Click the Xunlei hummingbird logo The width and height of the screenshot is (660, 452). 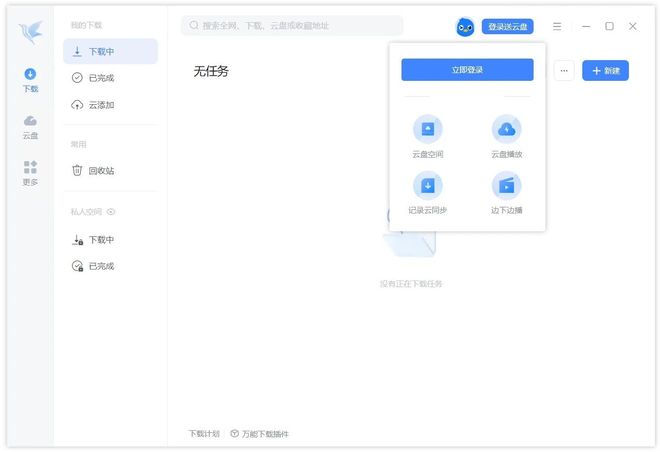coord(30,31)
